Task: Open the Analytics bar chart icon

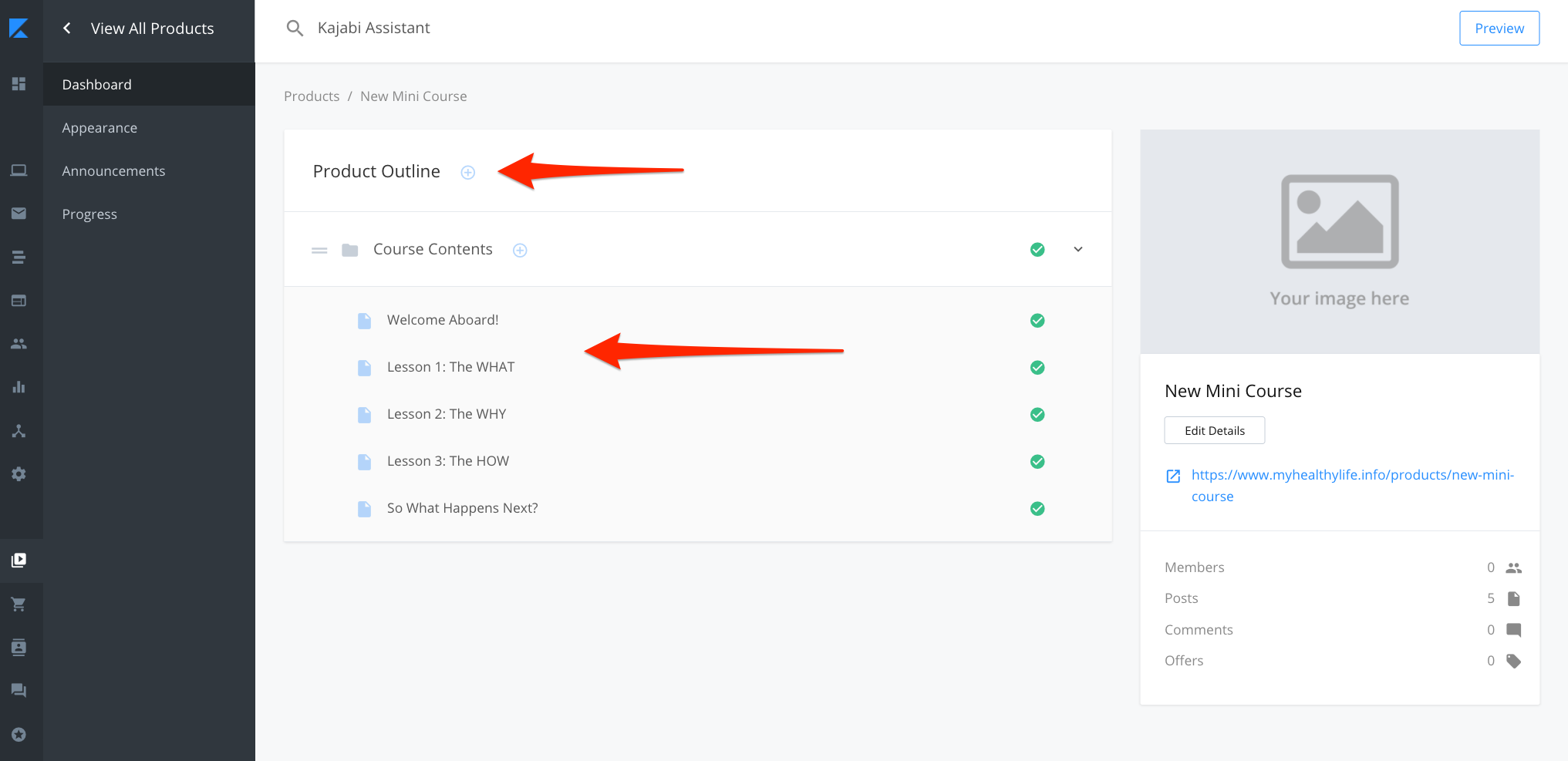Action: [19, 387]
